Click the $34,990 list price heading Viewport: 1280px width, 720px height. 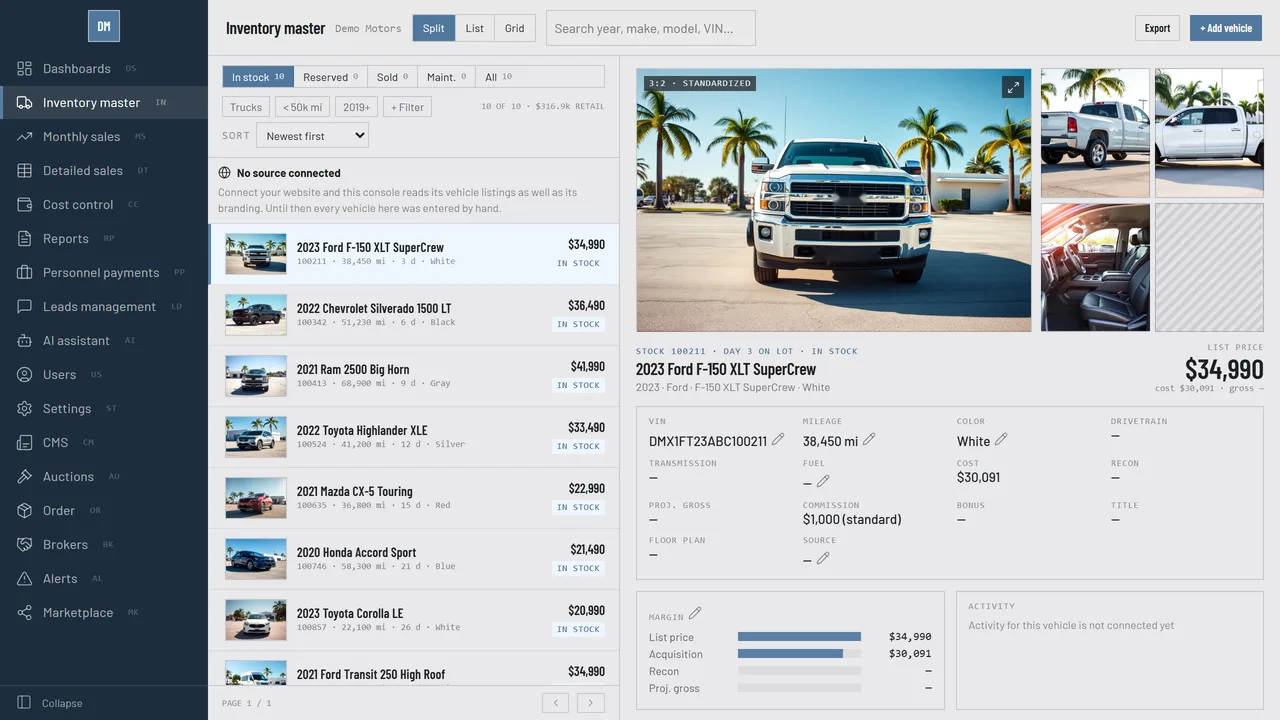click(x=1224, y=369)
